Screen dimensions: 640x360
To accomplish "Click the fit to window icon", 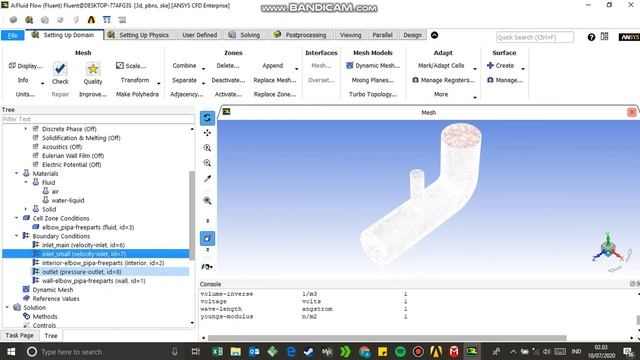I will [x=207, y=200].
